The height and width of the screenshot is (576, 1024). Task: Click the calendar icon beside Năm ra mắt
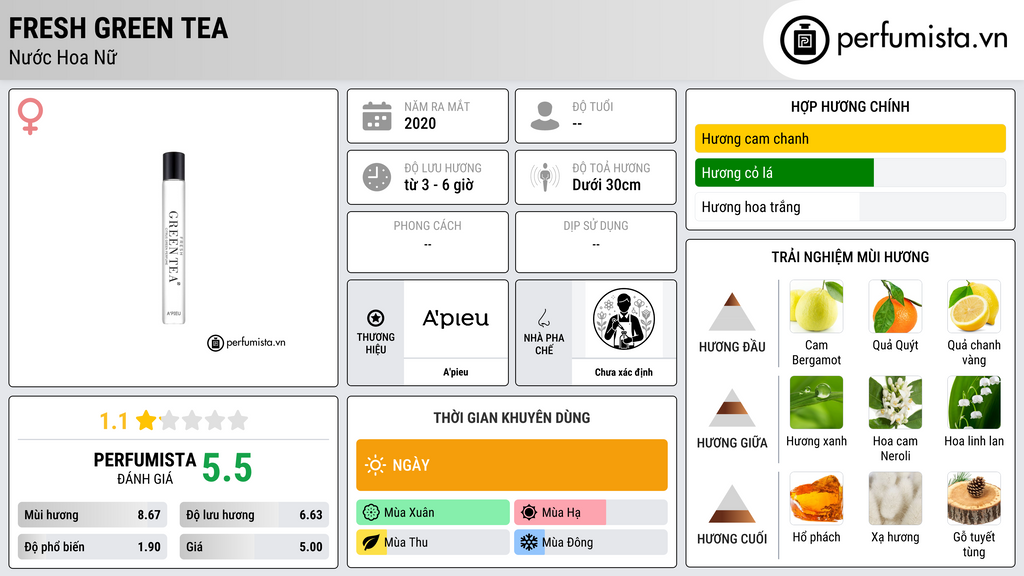377,116
